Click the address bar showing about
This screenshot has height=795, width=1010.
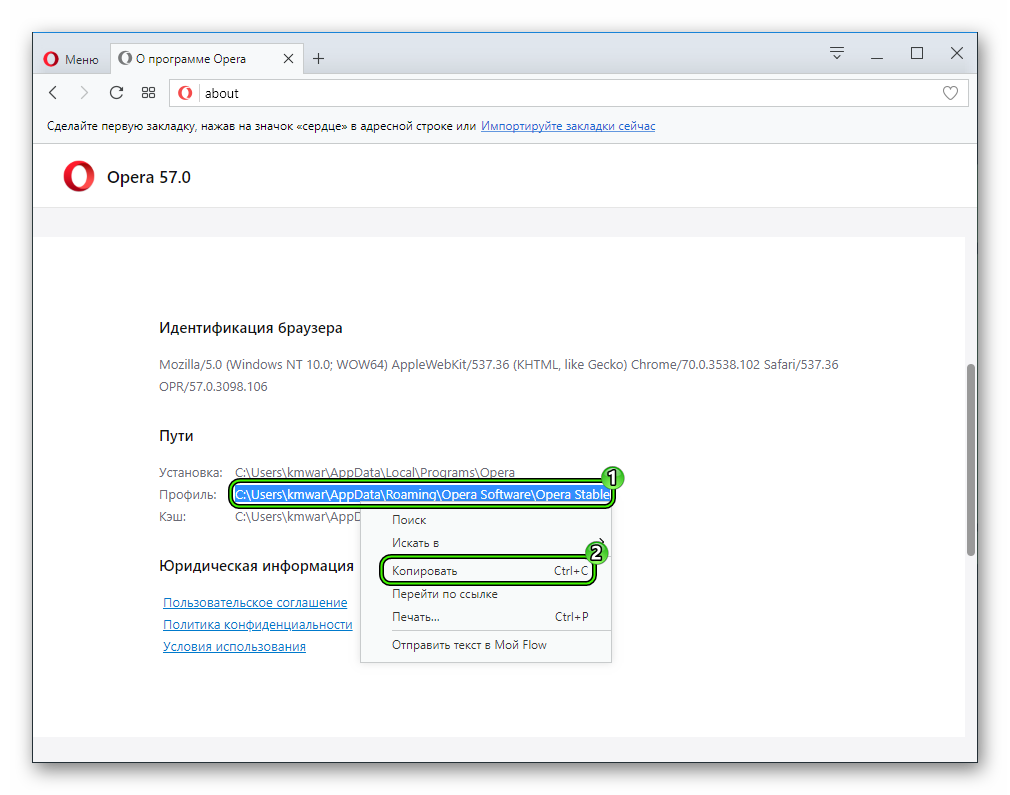567,93
